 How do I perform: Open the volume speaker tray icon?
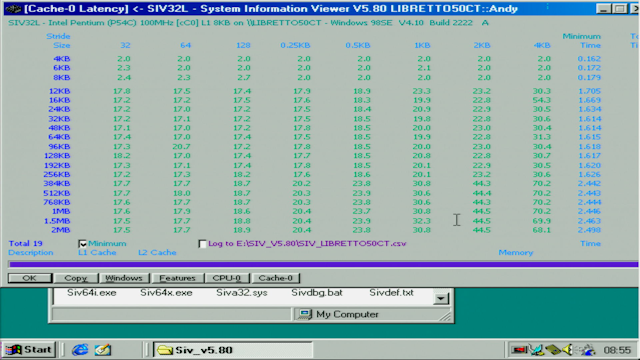[568, 350]
